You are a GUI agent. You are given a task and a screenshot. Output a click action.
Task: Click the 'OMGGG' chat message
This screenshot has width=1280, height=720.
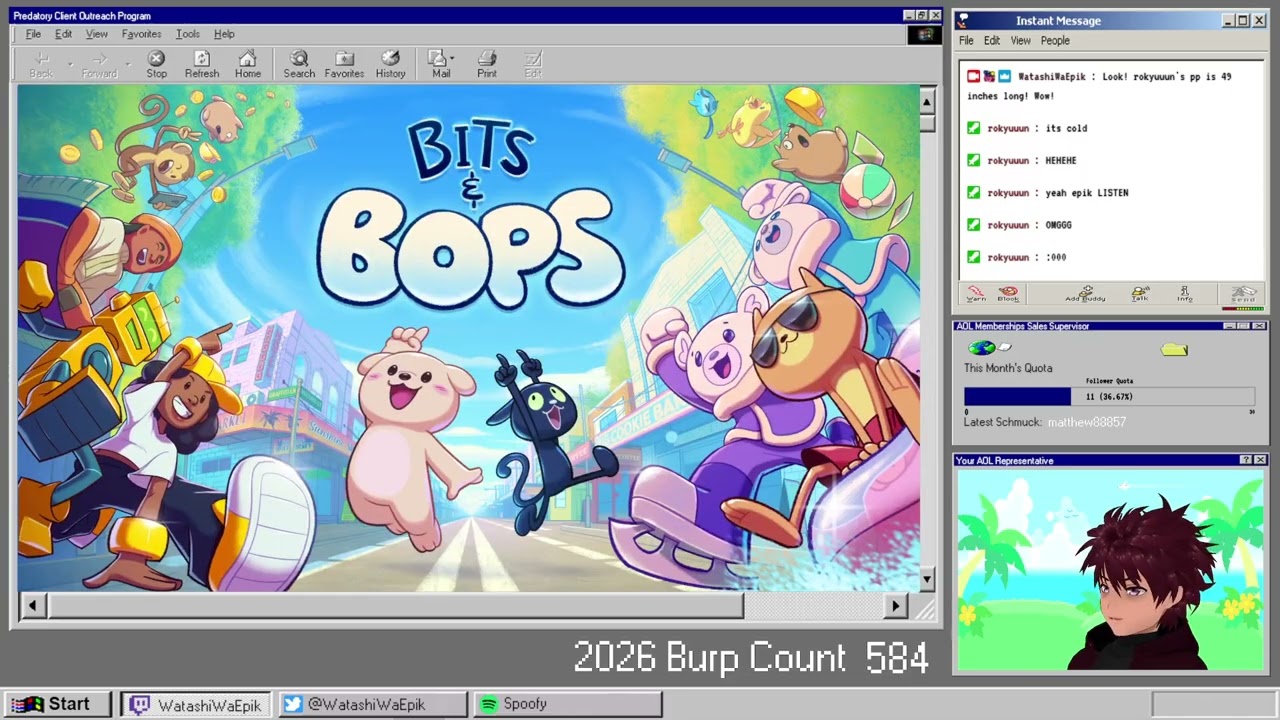pyautogui.click(x=1058, y=225)
